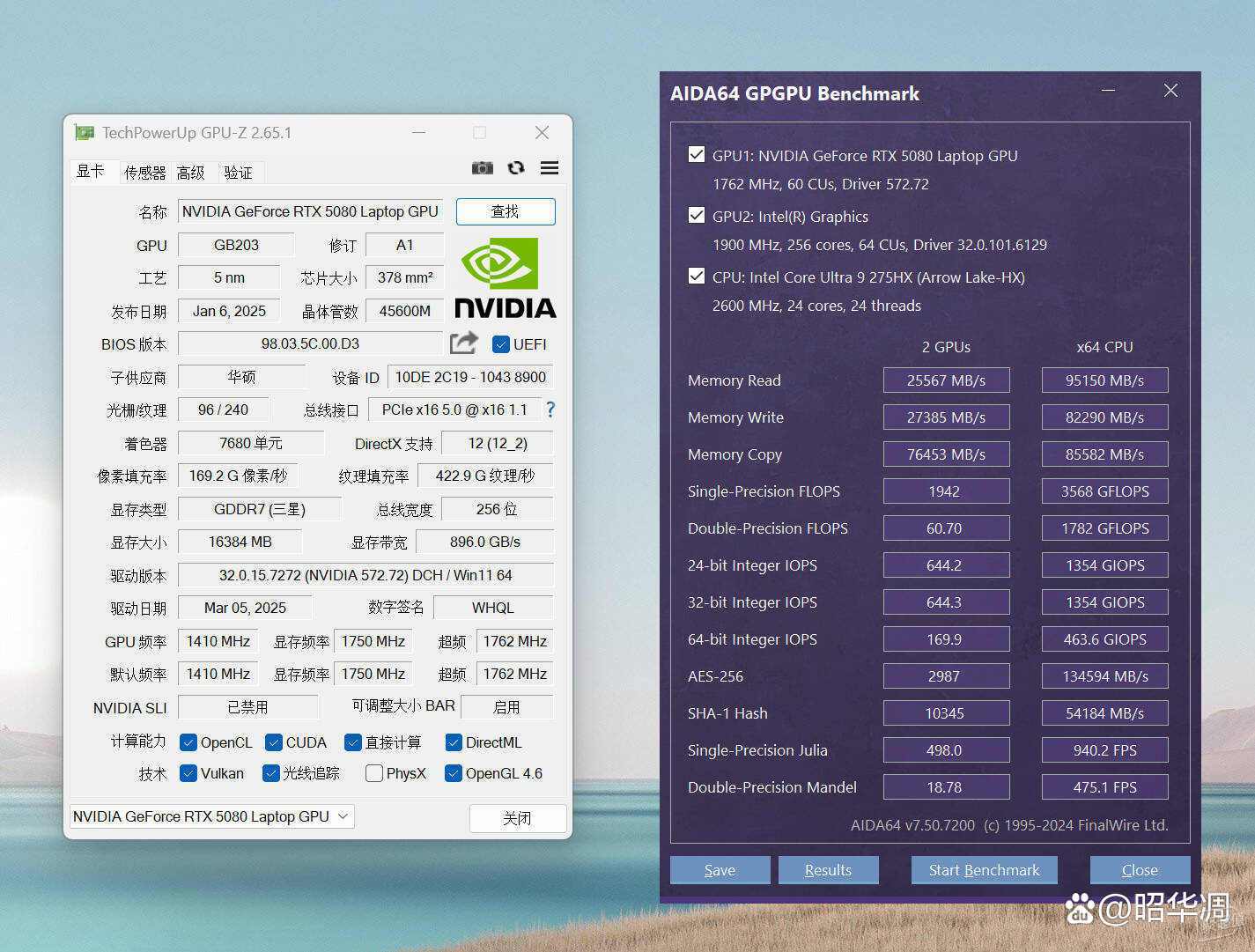Click the Close button in AIDA64
The width and height of the screenshot is (1255, 952).
(1140, 870)
